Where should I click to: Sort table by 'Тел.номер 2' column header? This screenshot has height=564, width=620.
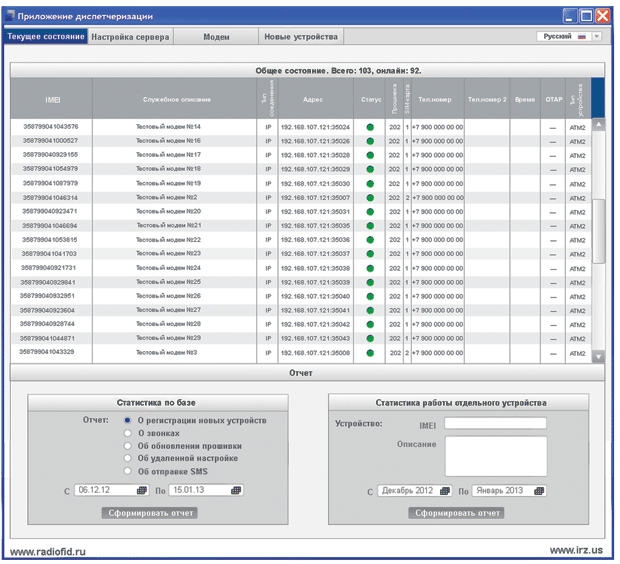click(x=487, y=99)
